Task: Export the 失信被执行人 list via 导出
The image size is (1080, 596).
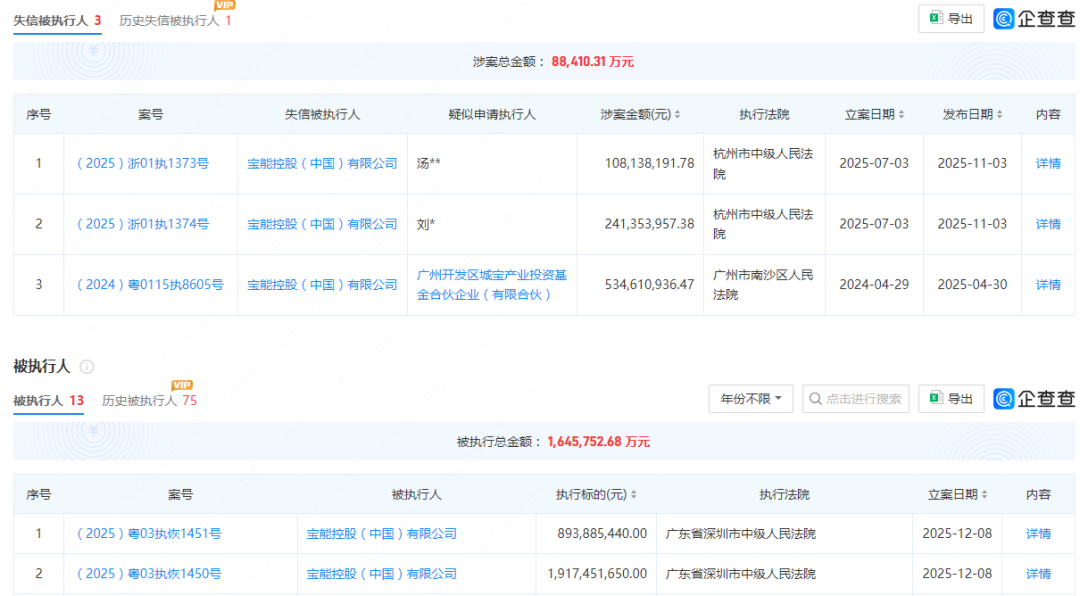Action: [x=951, y=19]
